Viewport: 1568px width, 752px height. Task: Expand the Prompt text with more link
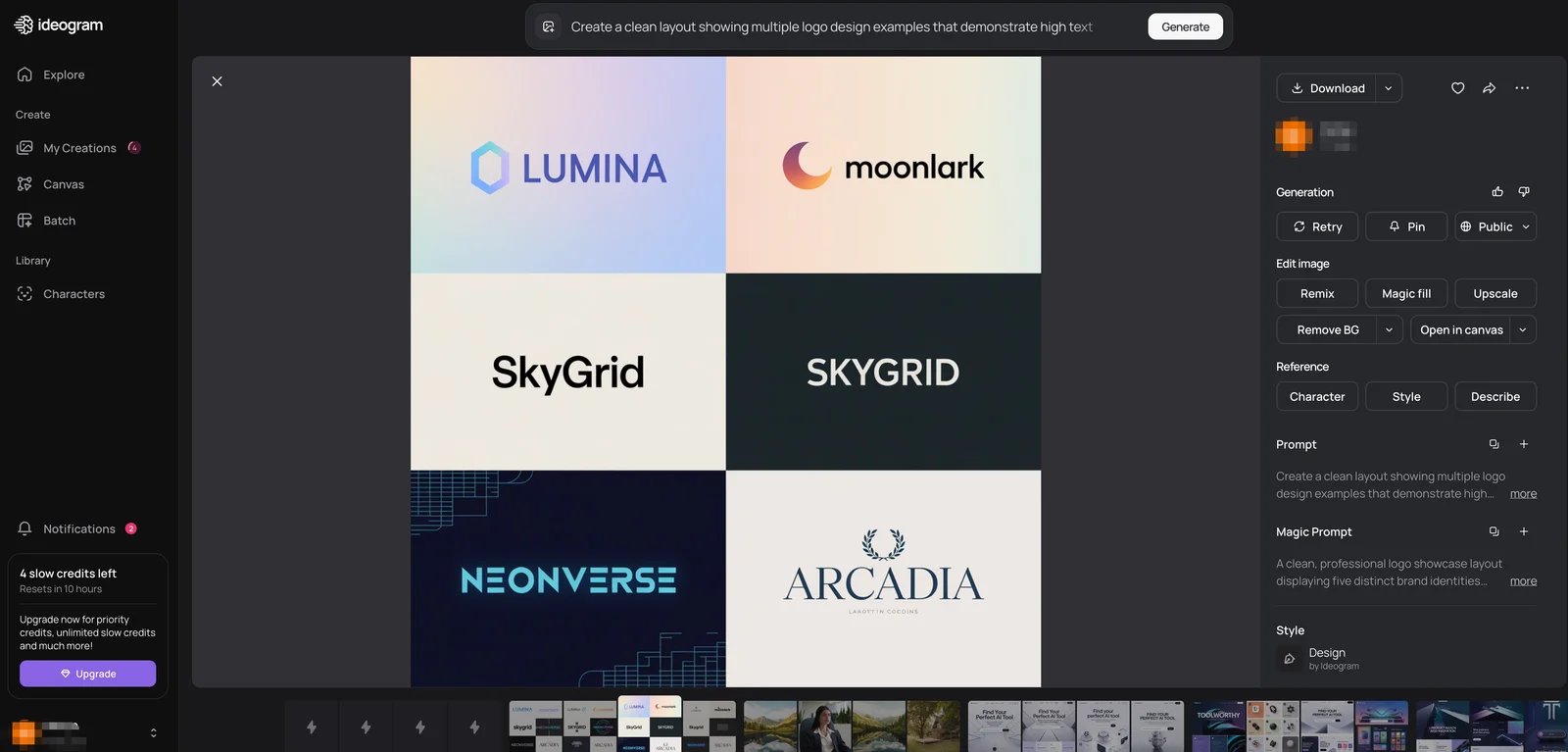tap(1523, 494)
